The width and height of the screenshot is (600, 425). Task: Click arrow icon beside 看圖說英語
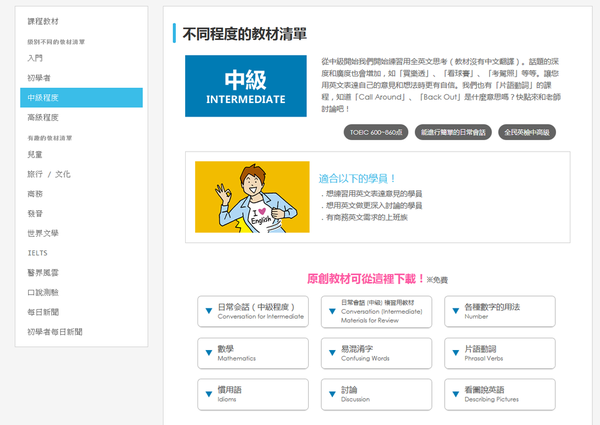(x=455, y=395)
